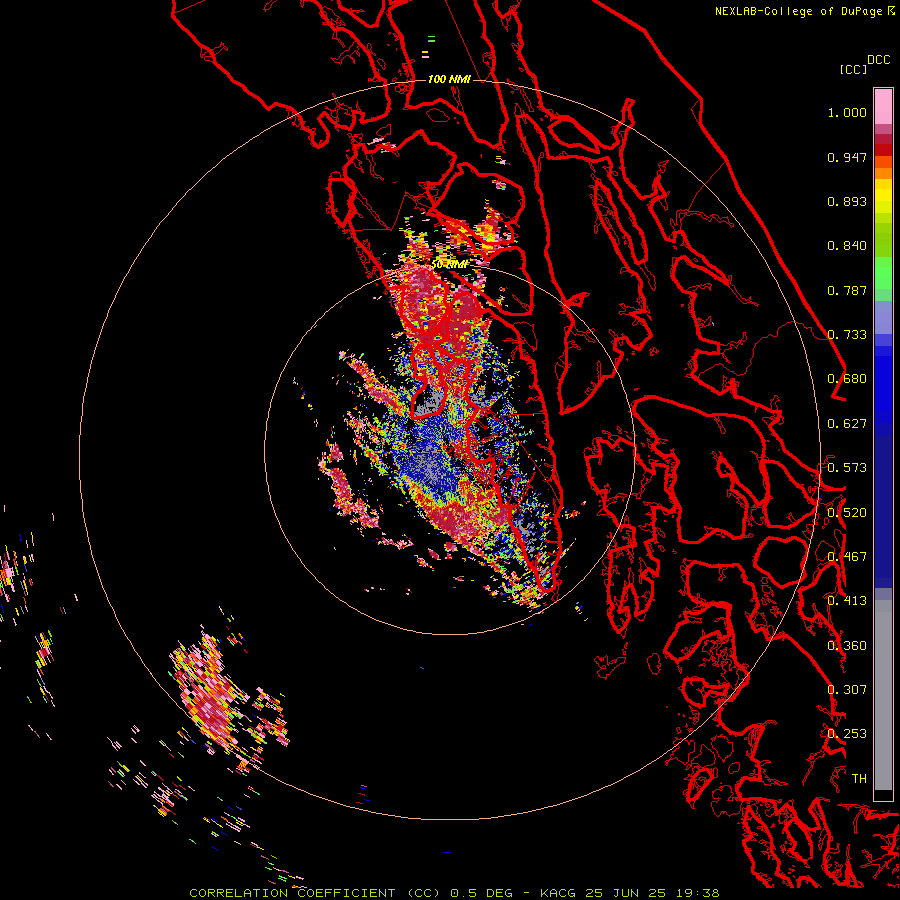Click the TH threshold label on the scale
Image resolution: width=900 pixels, height=900 pixels.
pyautogui.click(x=859, y=779)
